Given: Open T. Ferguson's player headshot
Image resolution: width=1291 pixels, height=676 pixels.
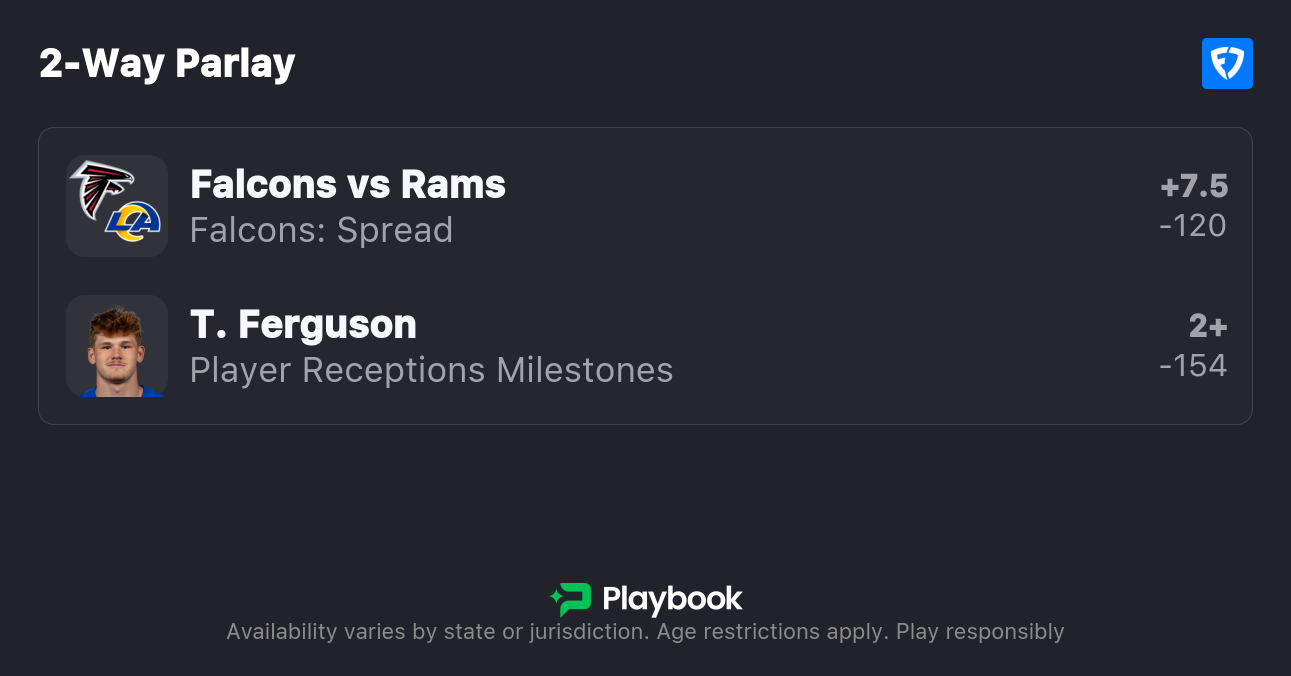Looking at the screenshot, I should coord(117,346).
